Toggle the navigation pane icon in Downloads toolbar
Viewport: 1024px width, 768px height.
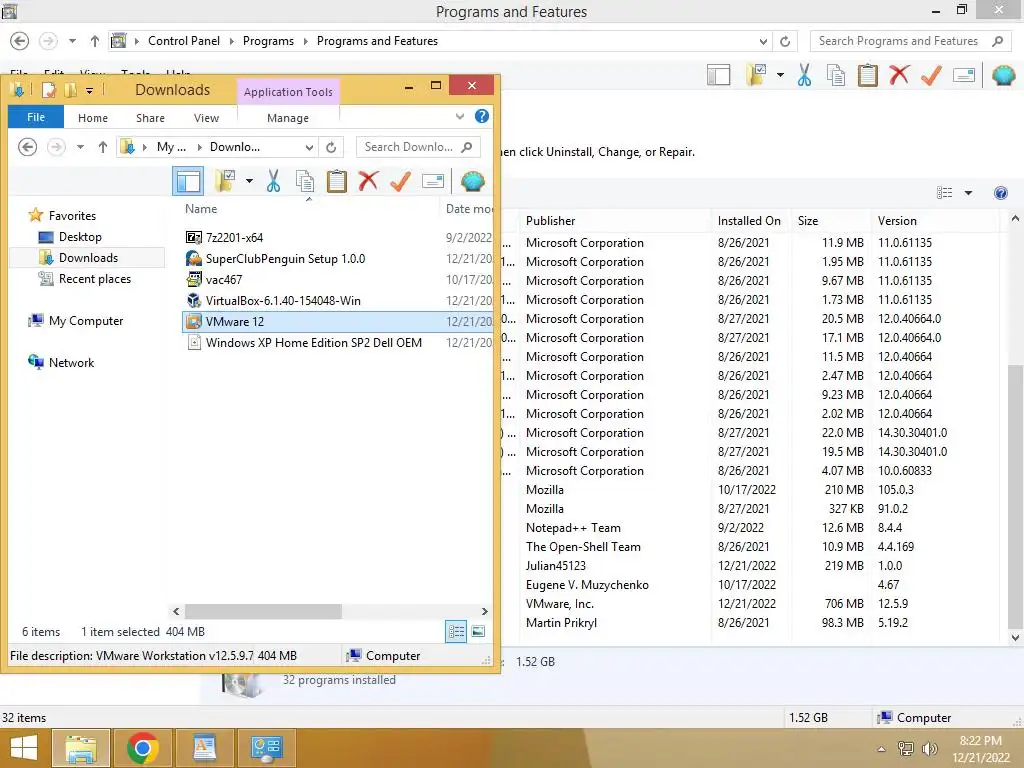[188, 181]
